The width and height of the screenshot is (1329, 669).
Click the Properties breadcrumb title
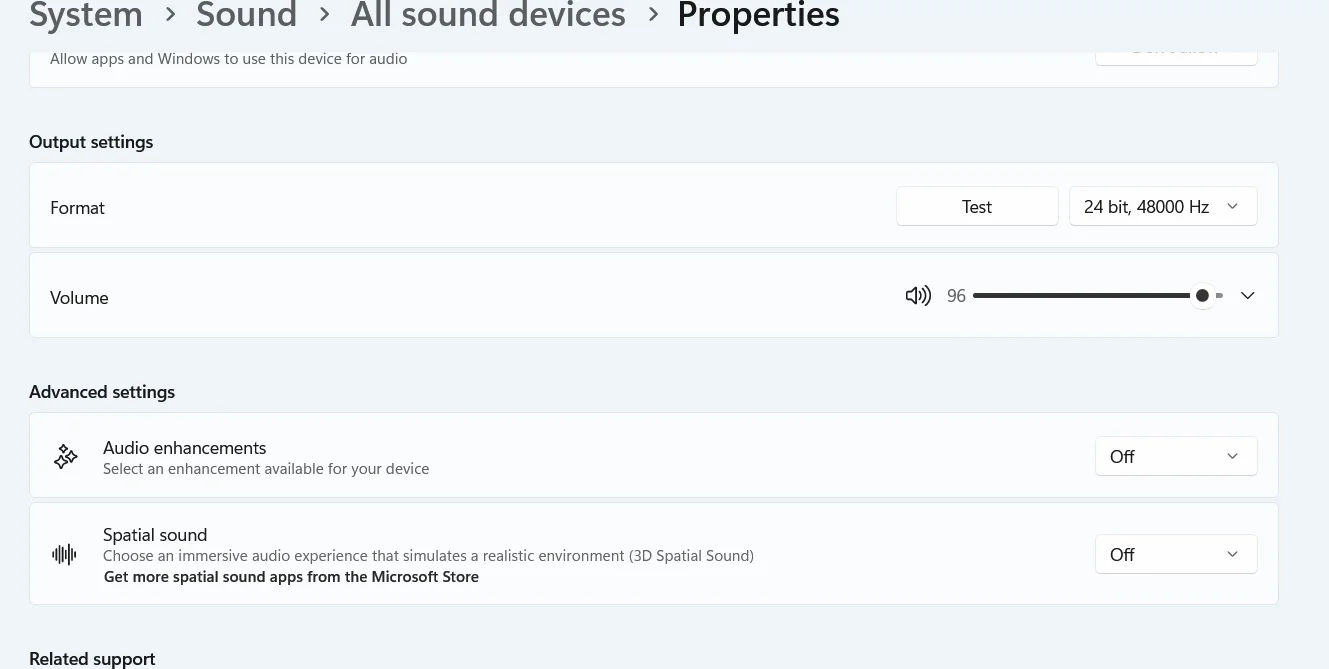758,15
